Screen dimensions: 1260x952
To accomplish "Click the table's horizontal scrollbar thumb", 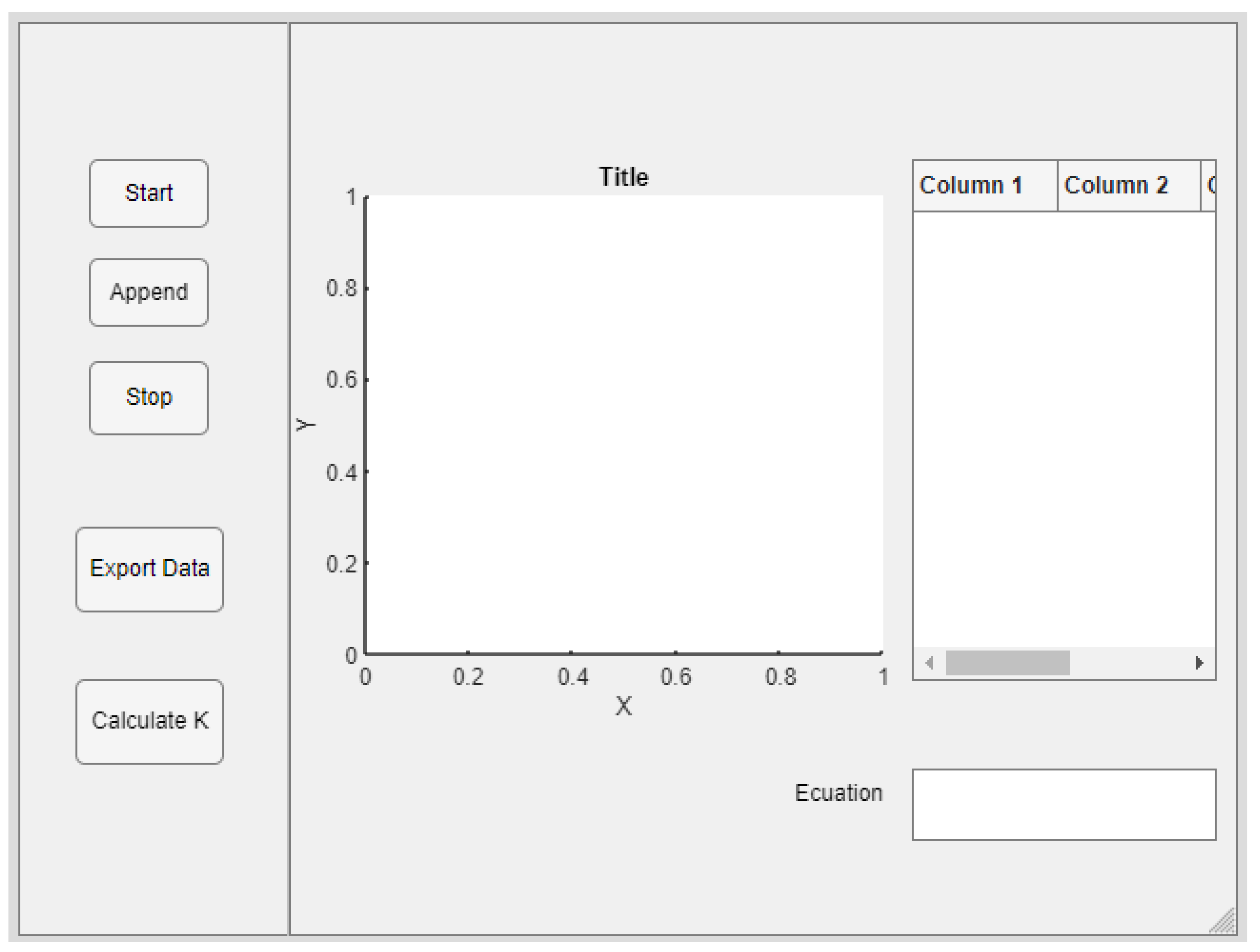I will [1007, 662].
